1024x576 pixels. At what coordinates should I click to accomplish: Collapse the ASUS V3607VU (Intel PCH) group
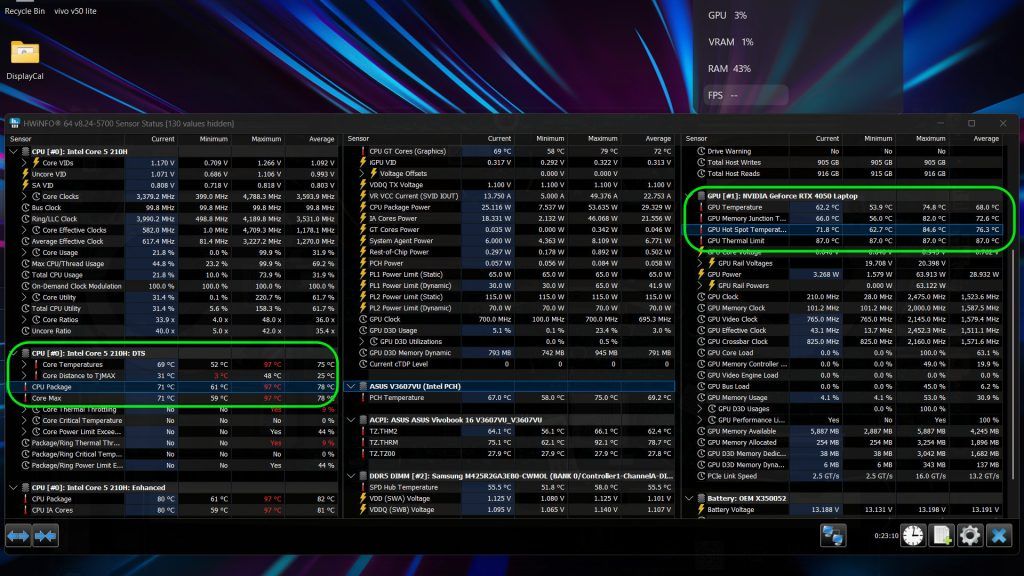351,386
